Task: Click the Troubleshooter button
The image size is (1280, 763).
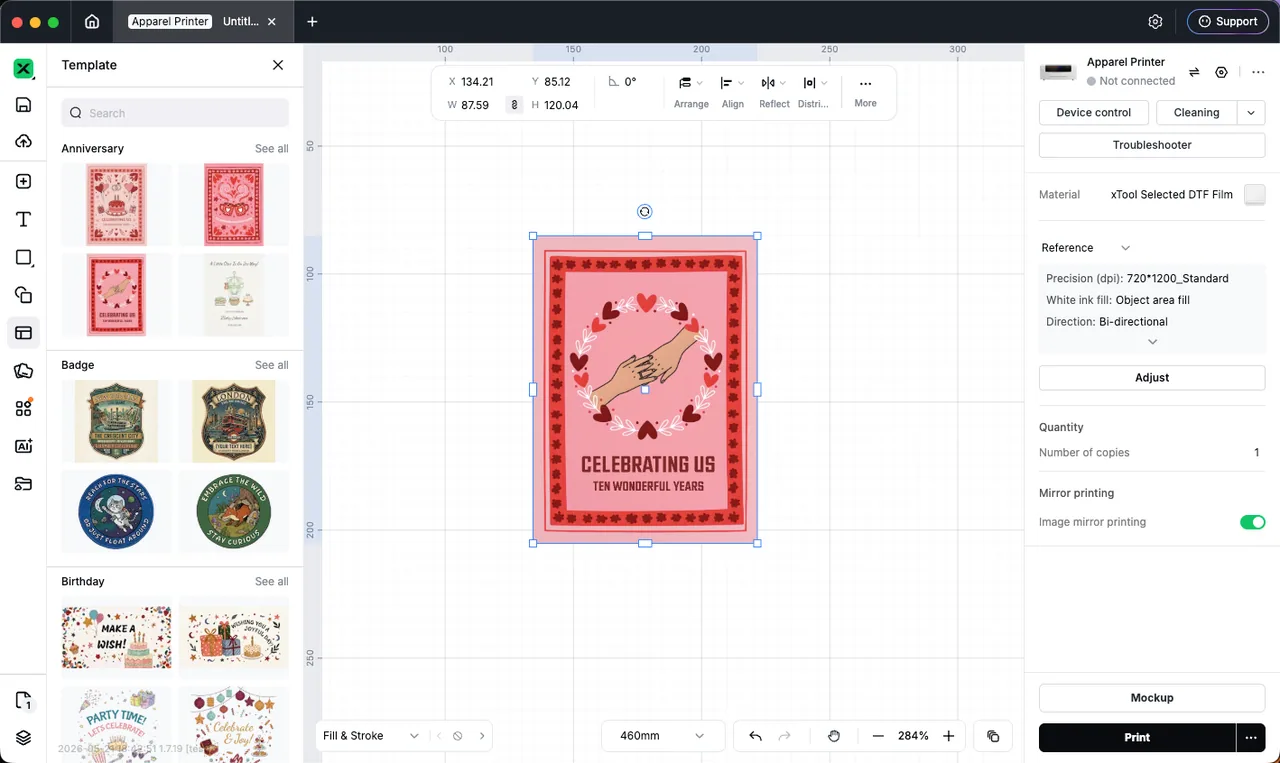Action: [1152, 145]
